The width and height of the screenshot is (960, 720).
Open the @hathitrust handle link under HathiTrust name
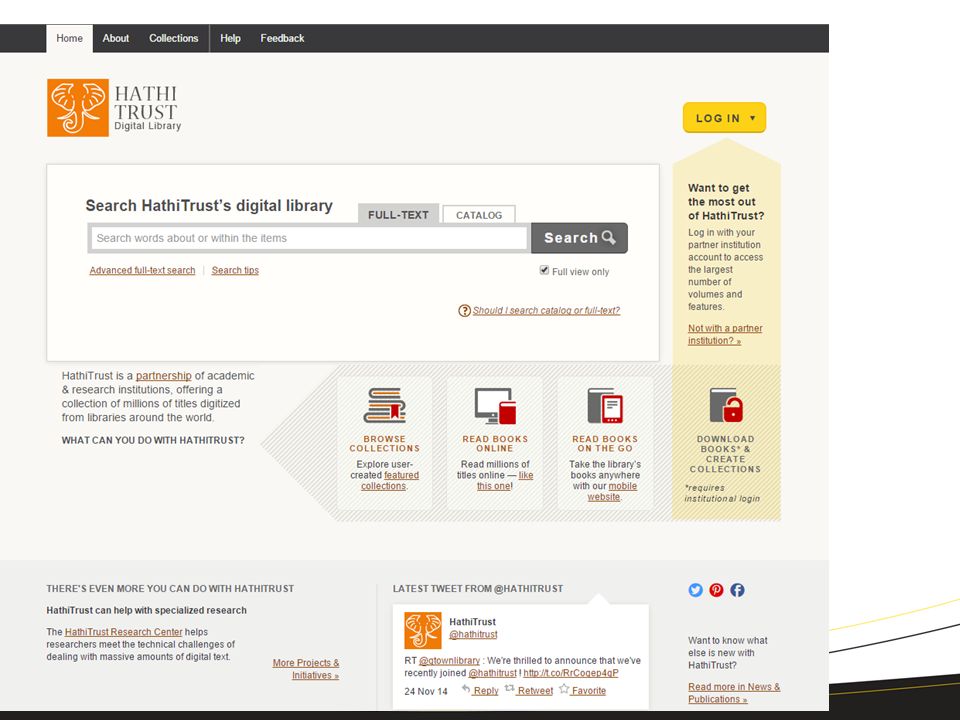473,634
